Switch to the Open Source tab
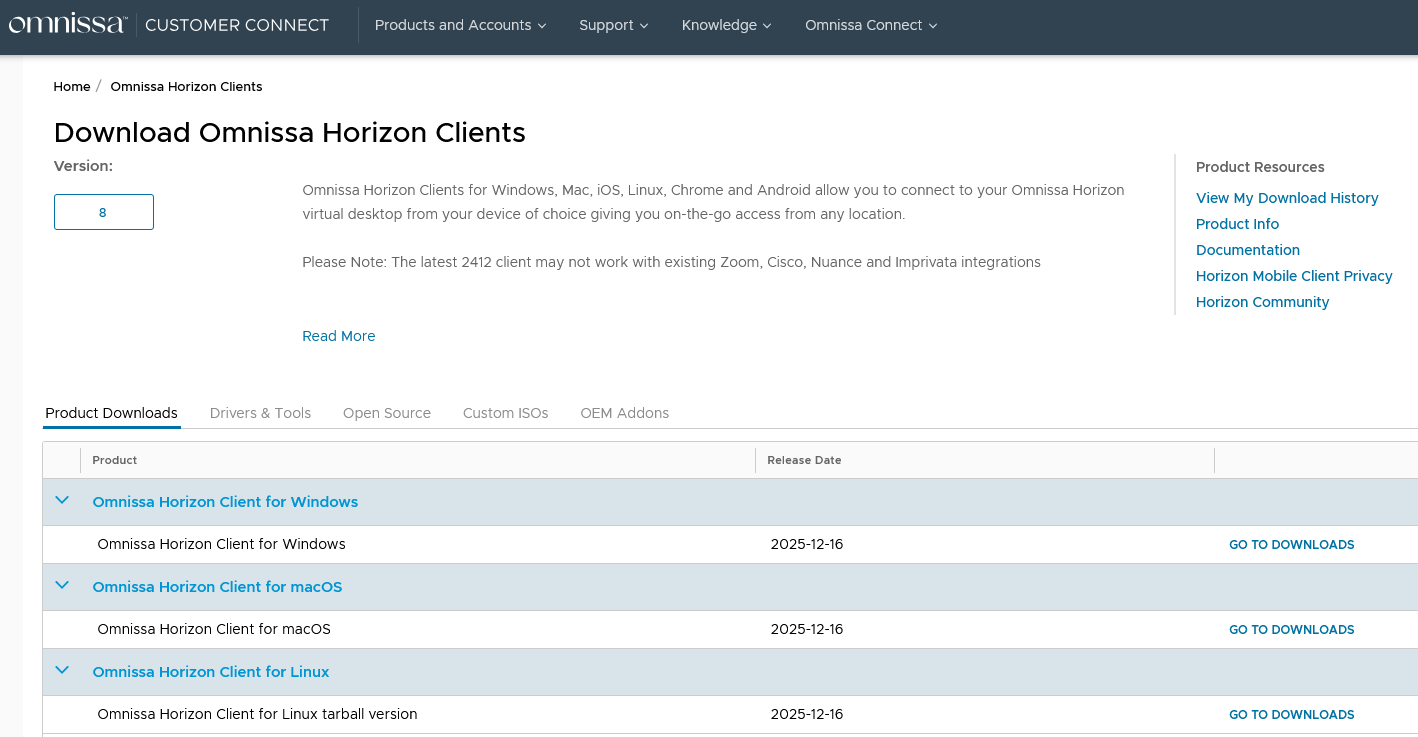Image resolution: width=1418 pixels, height=737 pixels. [386, 413]
